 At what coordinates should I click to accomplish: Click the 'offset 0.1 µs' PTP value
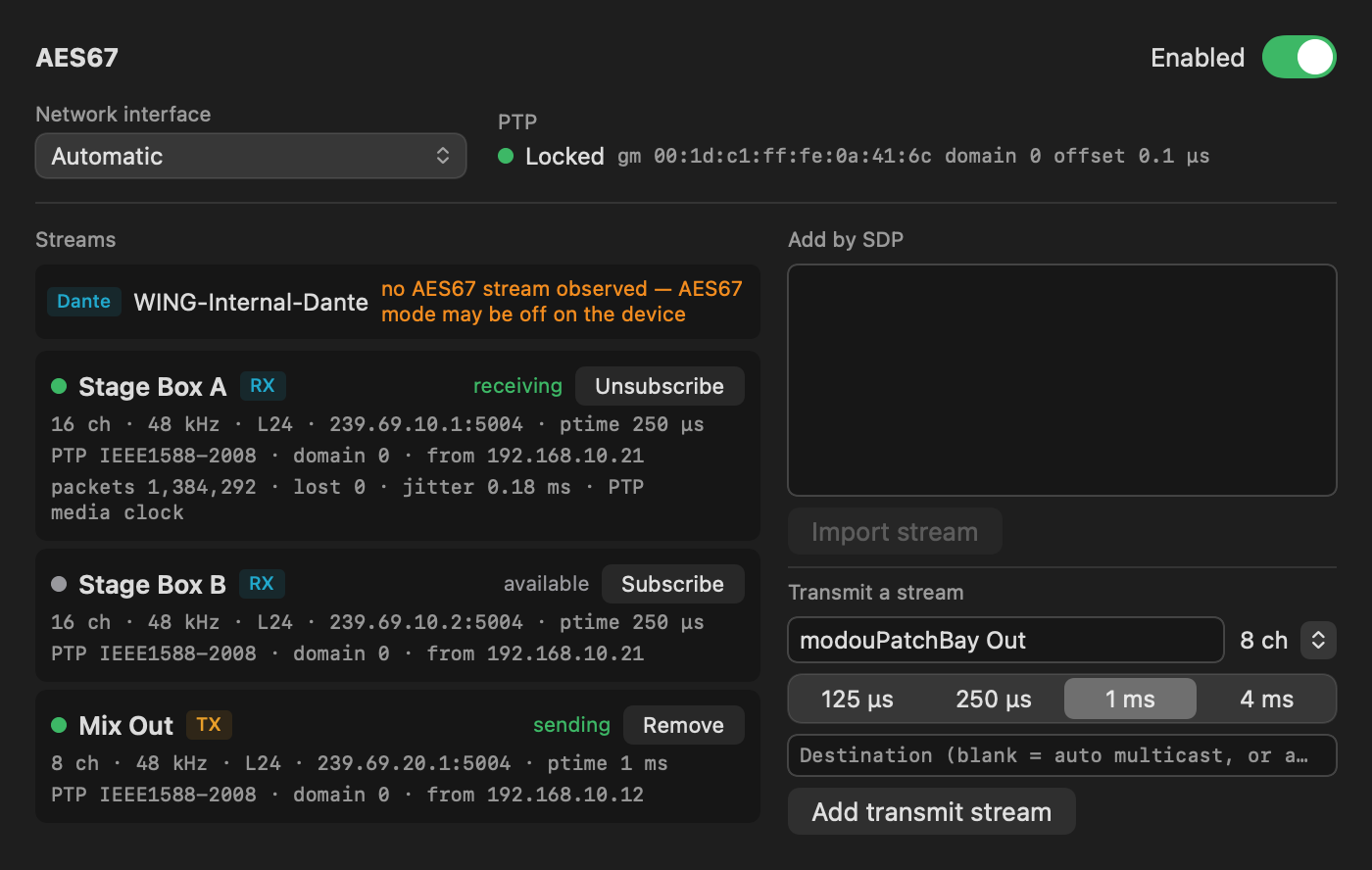pyautogui.click(x=1132, y=156)
